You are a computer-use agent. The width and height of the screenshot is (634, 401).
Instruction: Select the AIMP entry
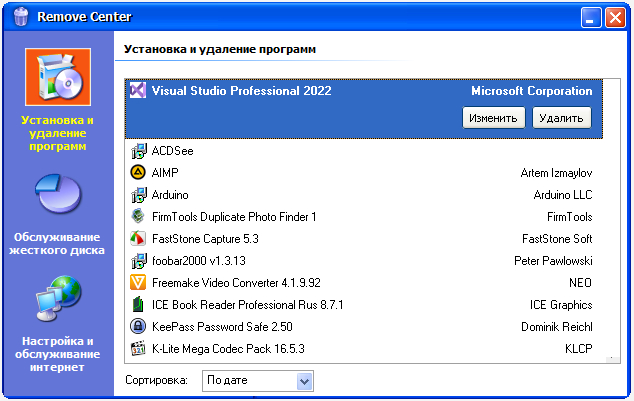[362, 173]
